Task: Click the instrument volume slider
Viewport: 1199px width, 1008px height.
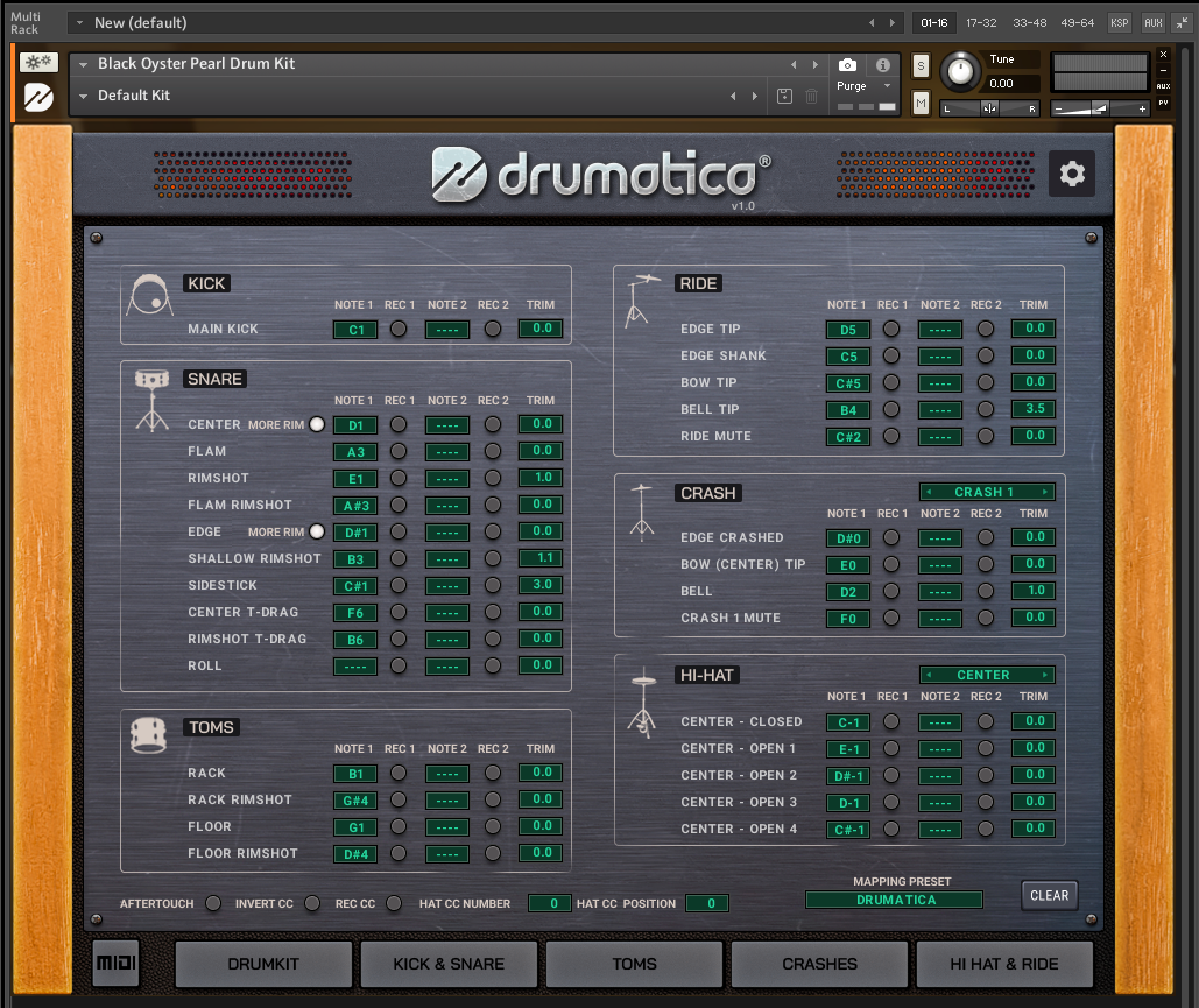Action: (1100, 108)
